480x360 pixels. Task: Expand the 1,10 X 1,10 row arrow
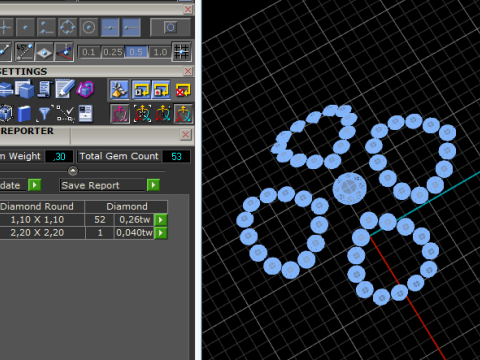pos(161,220)
